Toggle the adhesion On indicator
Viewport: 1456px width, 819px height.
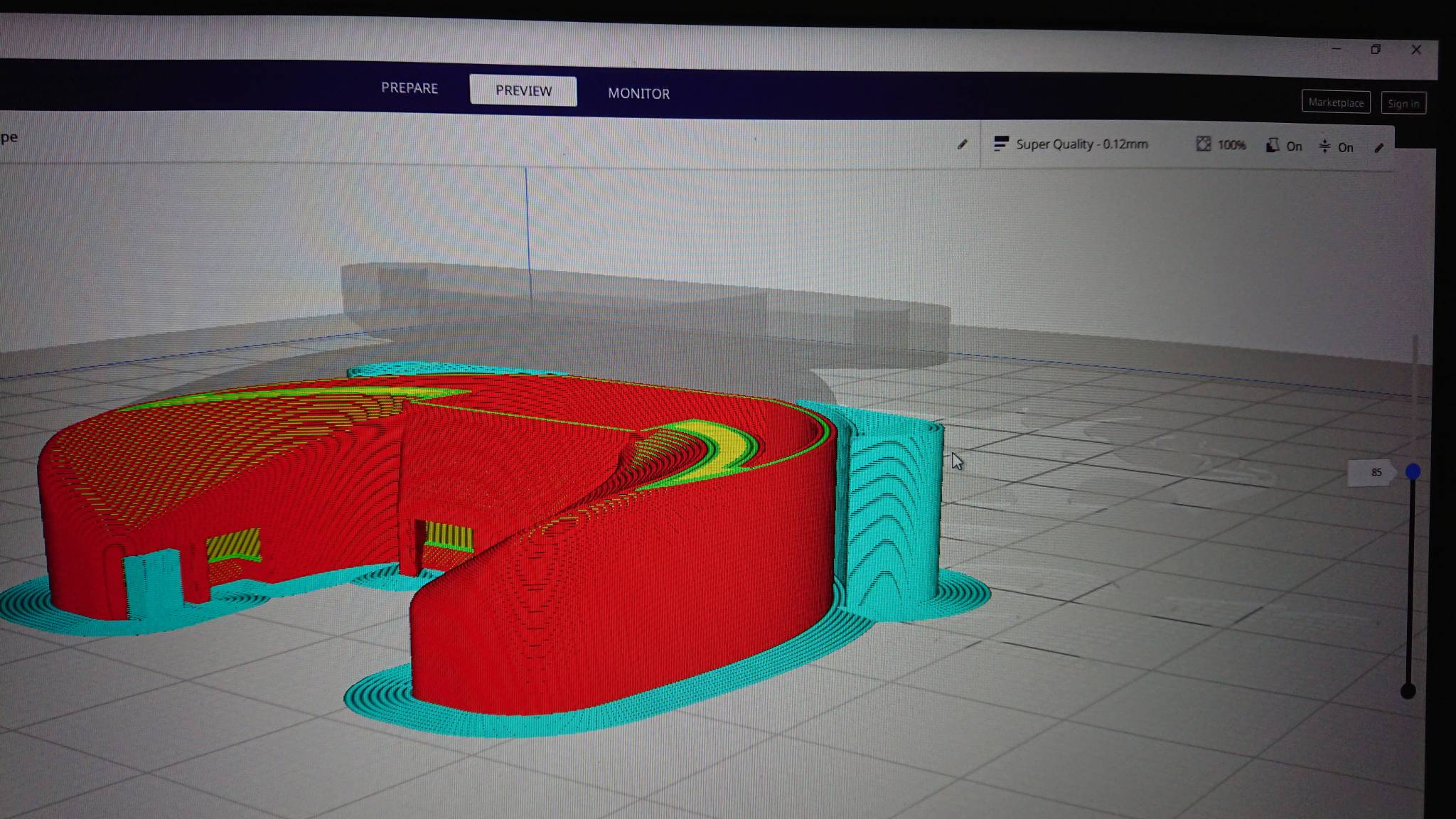tap(1346, 147)
